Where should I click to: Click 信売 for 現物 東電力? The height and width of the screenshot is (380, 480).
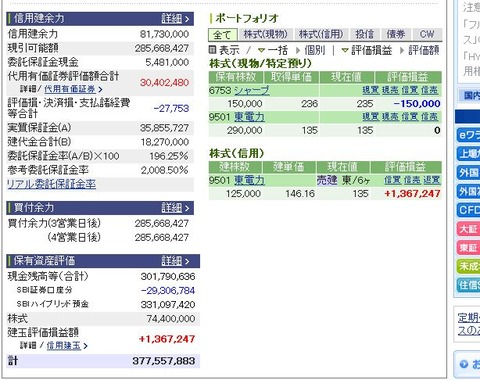point(429,117)
